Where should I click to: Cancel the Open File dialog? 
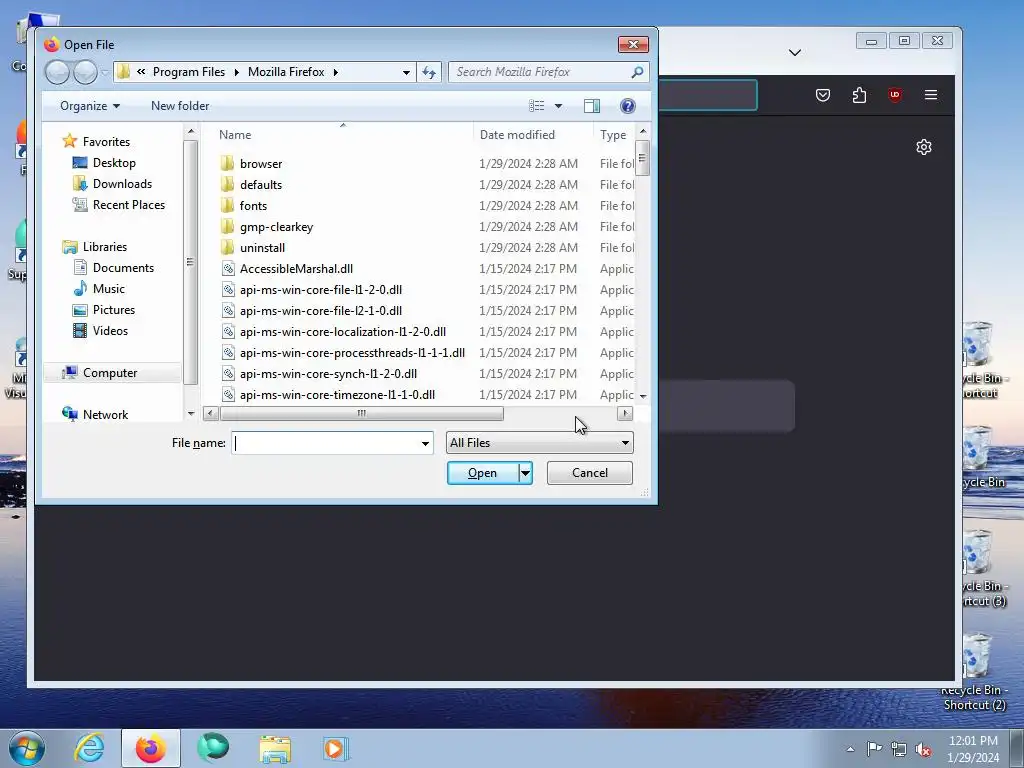[x=590, y=473]
